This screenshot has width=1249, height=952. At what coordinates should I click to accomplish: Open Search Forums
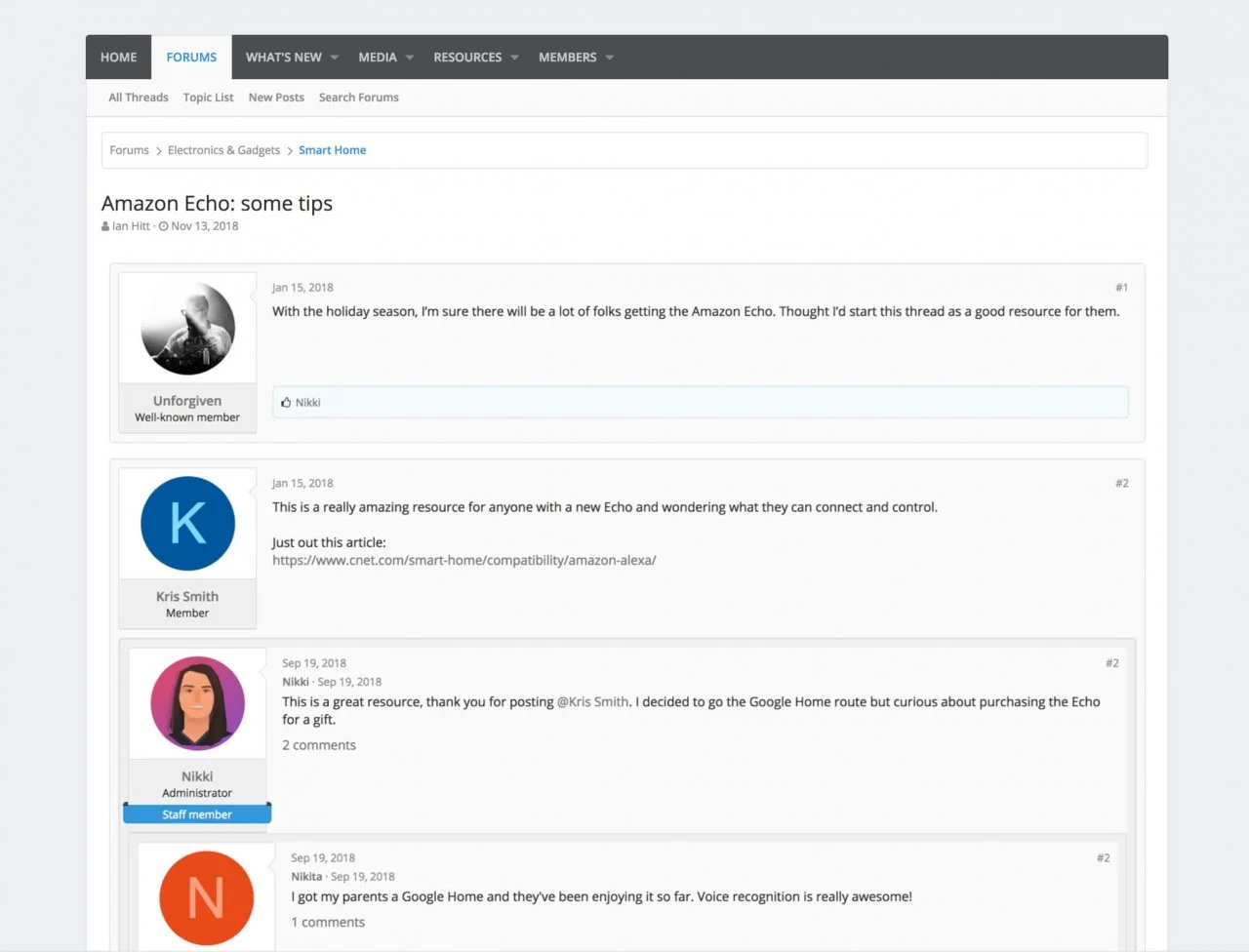coord(358,98)
